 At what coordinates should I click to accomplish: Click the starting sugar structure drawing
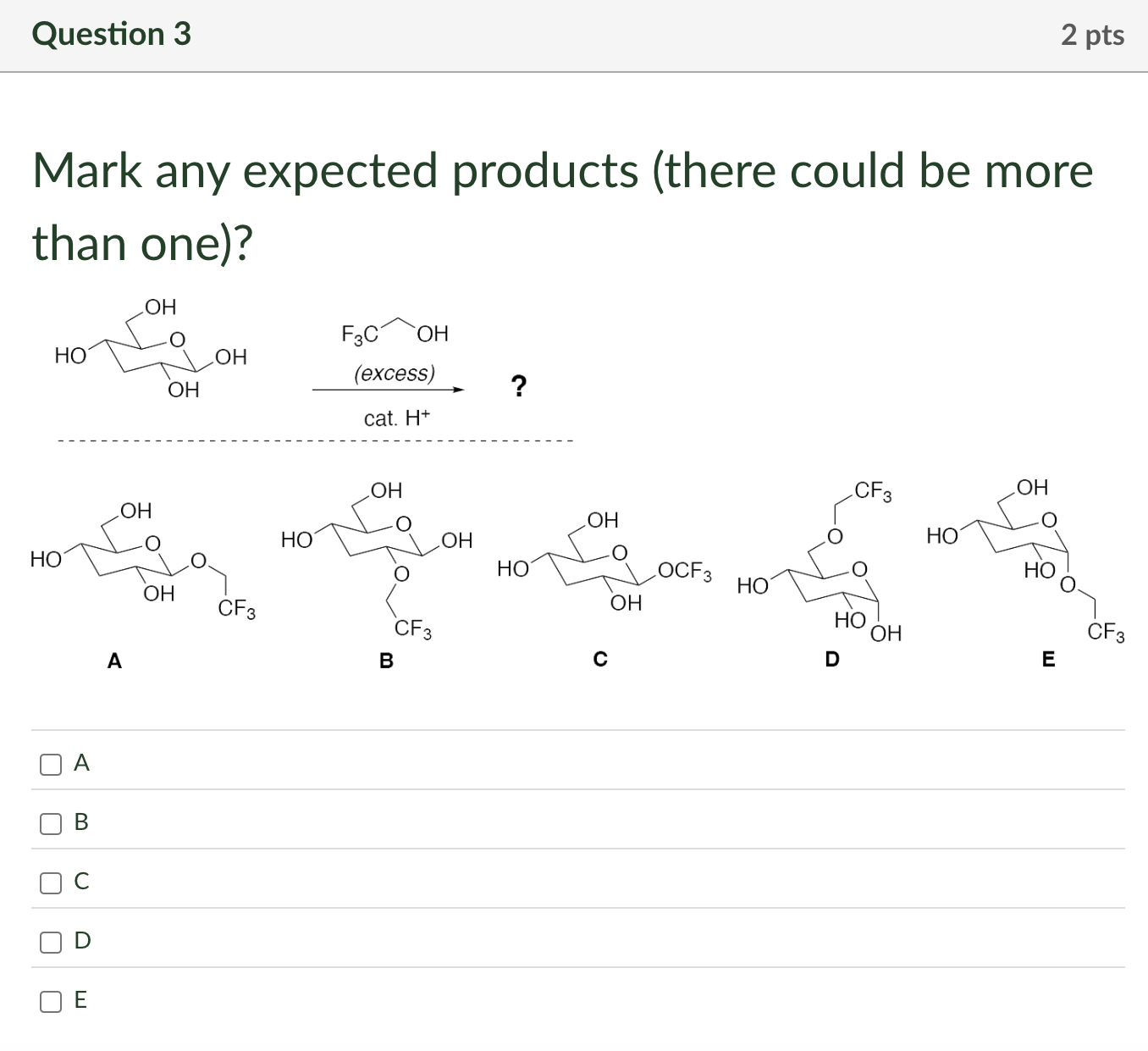(x=148, y=351)
